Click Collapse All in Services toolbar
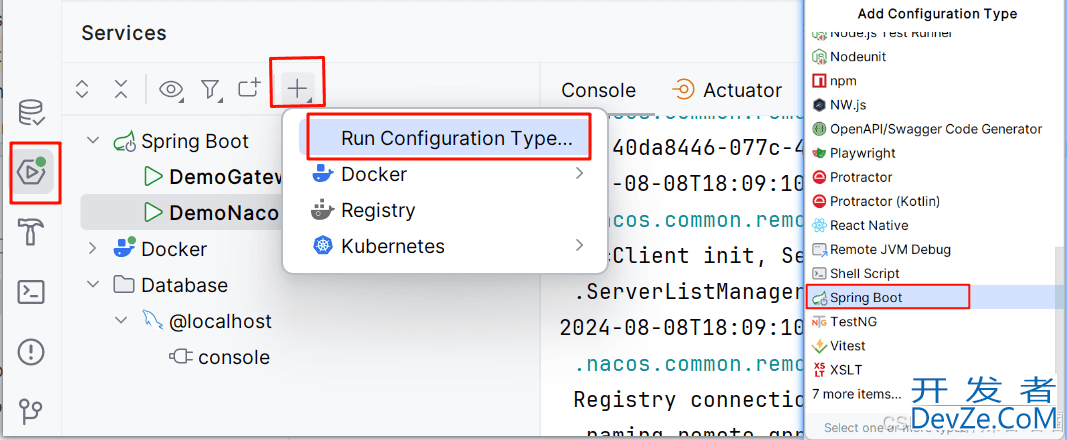Image resolution: width=1067 pixels, height=440 pixels. [120, 88]
